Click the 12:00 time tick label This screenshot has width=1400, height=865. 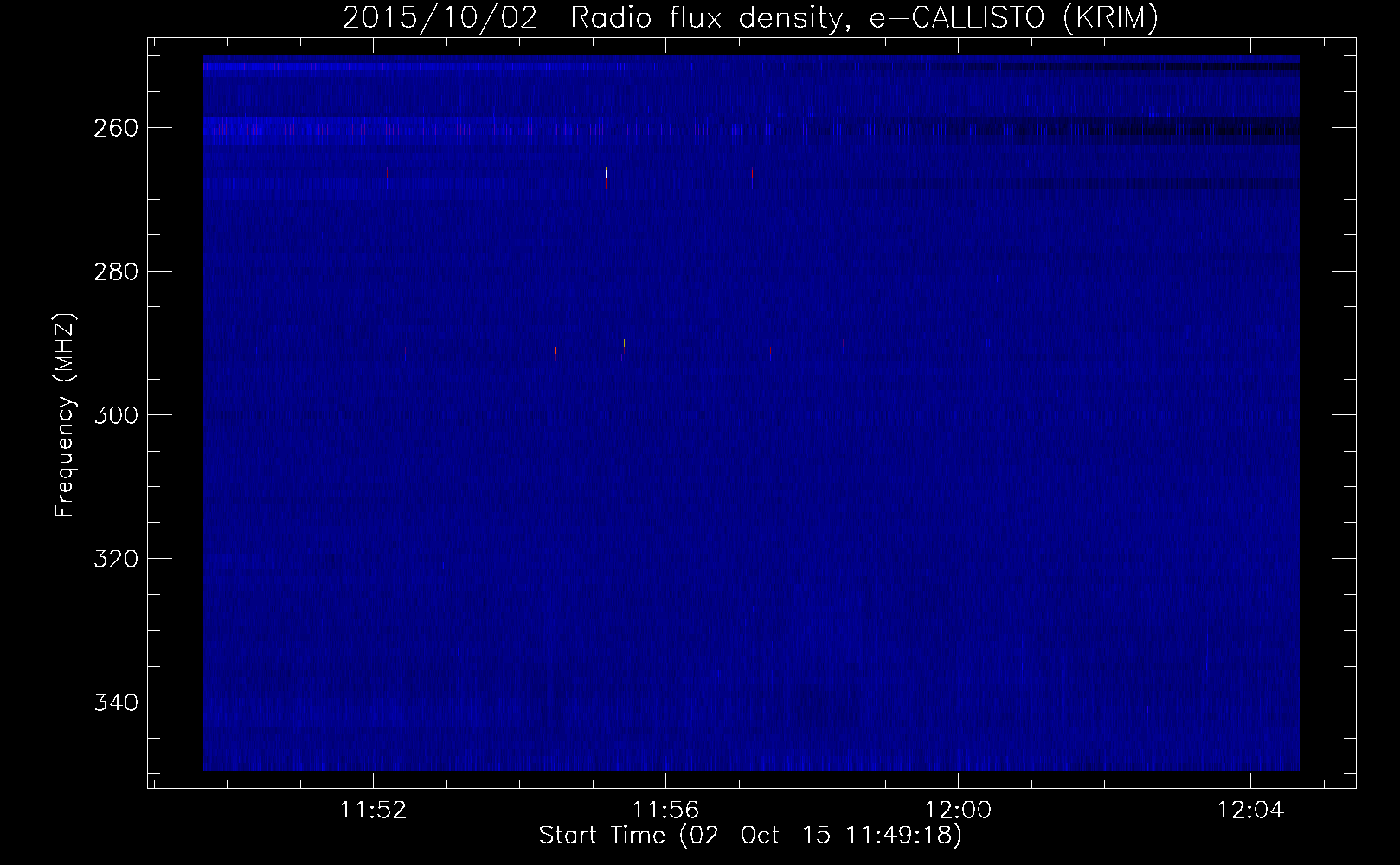point(958,811)
